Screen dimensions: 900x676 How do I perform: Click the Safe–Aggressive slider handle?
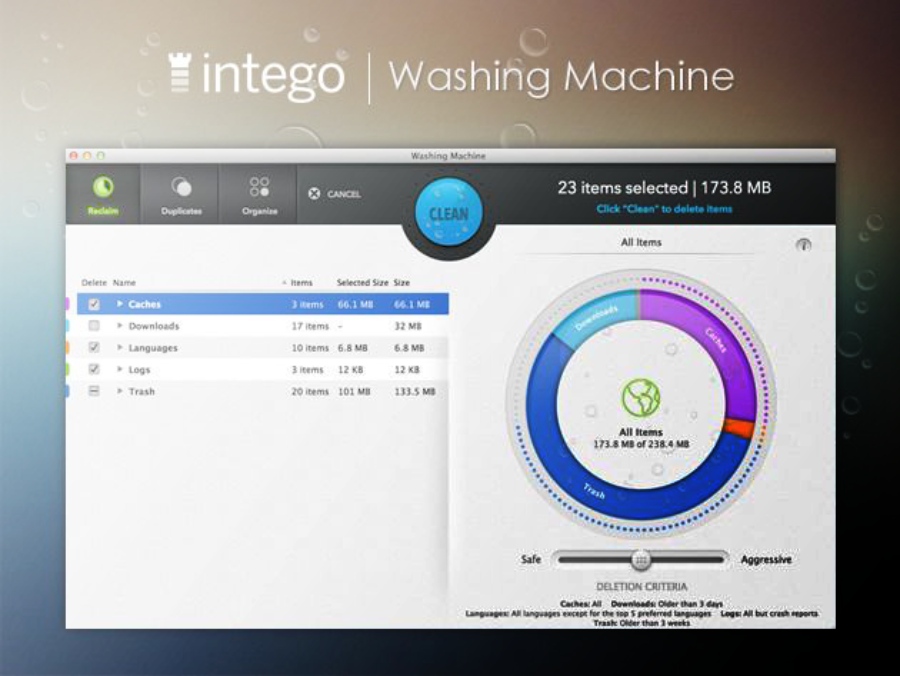tap(641, 559)
